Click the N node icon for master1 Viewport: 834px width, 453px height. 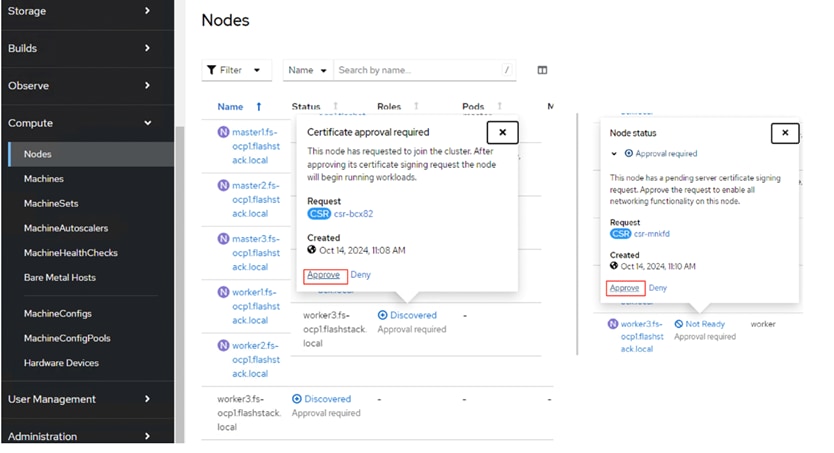[x=223, y=132]
